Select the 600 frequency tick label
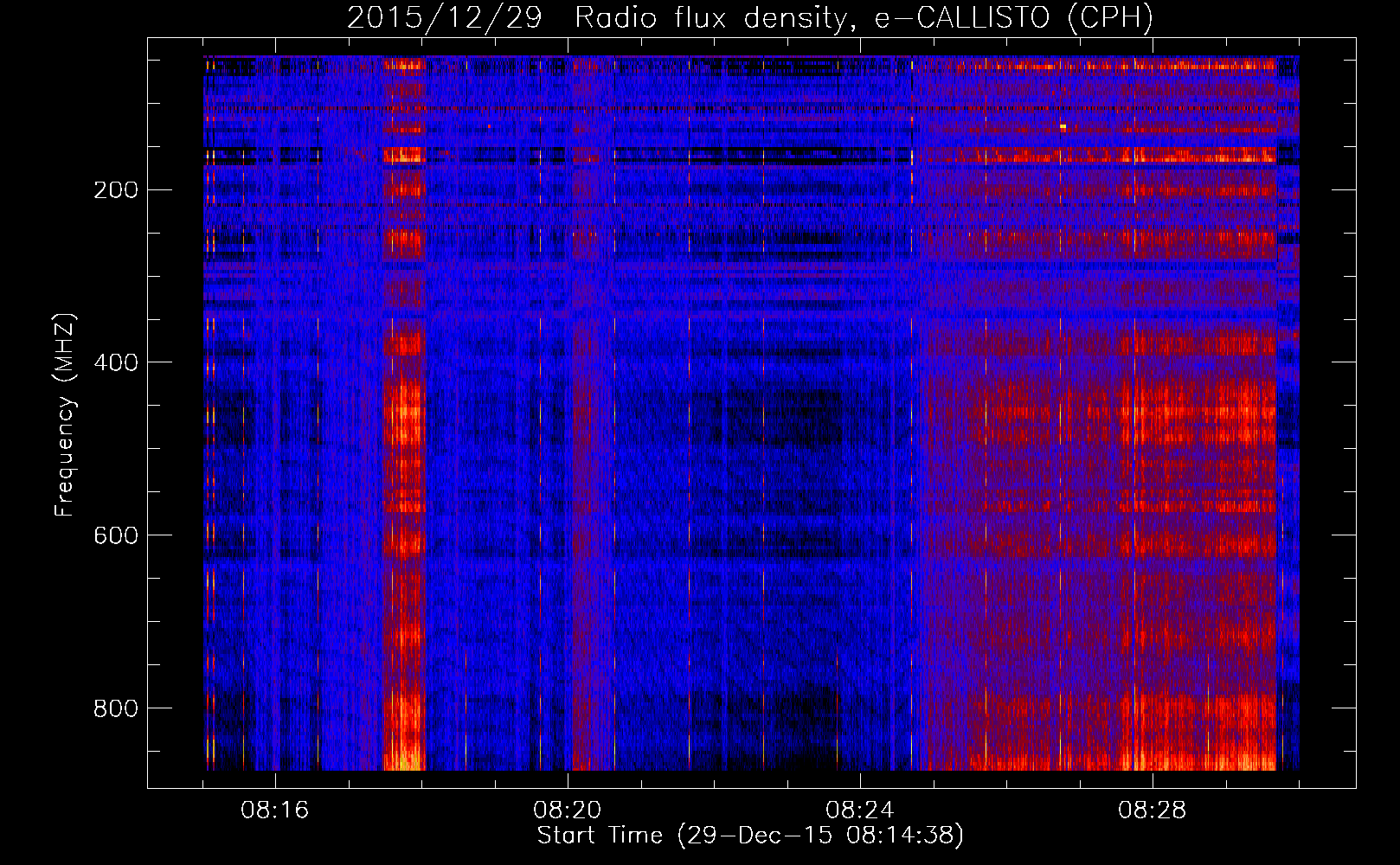The image size is (1400, 865). [116, 535]
